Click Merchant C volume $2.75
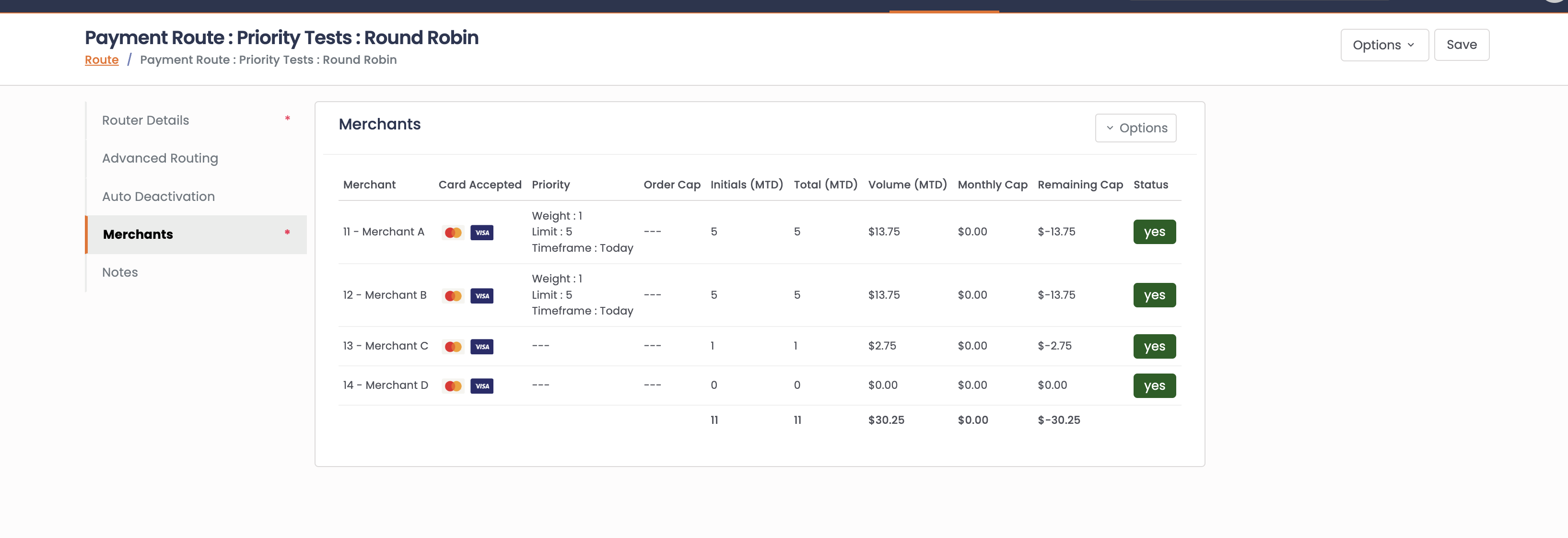 pyautogui.click(x=882, y=346)
